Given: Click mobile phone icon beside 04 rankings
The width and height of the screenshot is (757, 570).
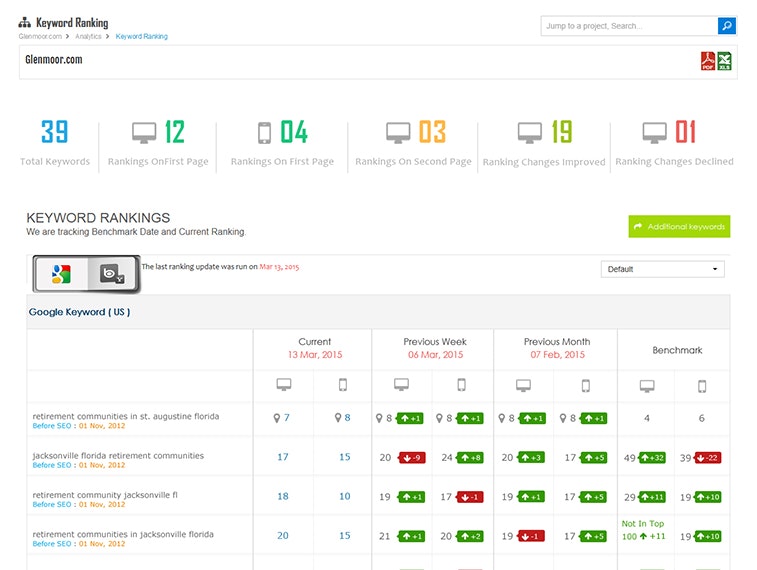Looking at the screenshot, I should point(264,133).
